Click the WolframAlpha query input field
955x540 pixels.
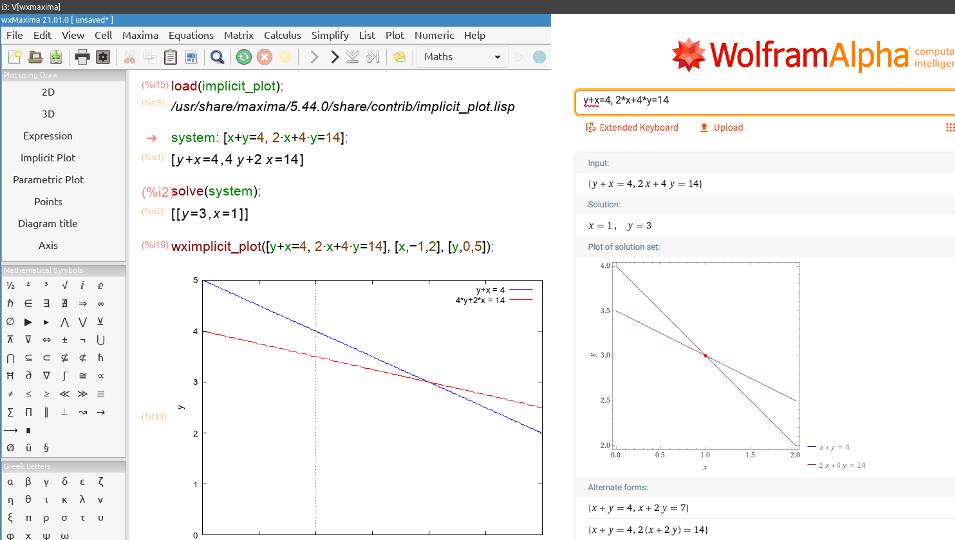pyautogui.click(x=765, y=102)
